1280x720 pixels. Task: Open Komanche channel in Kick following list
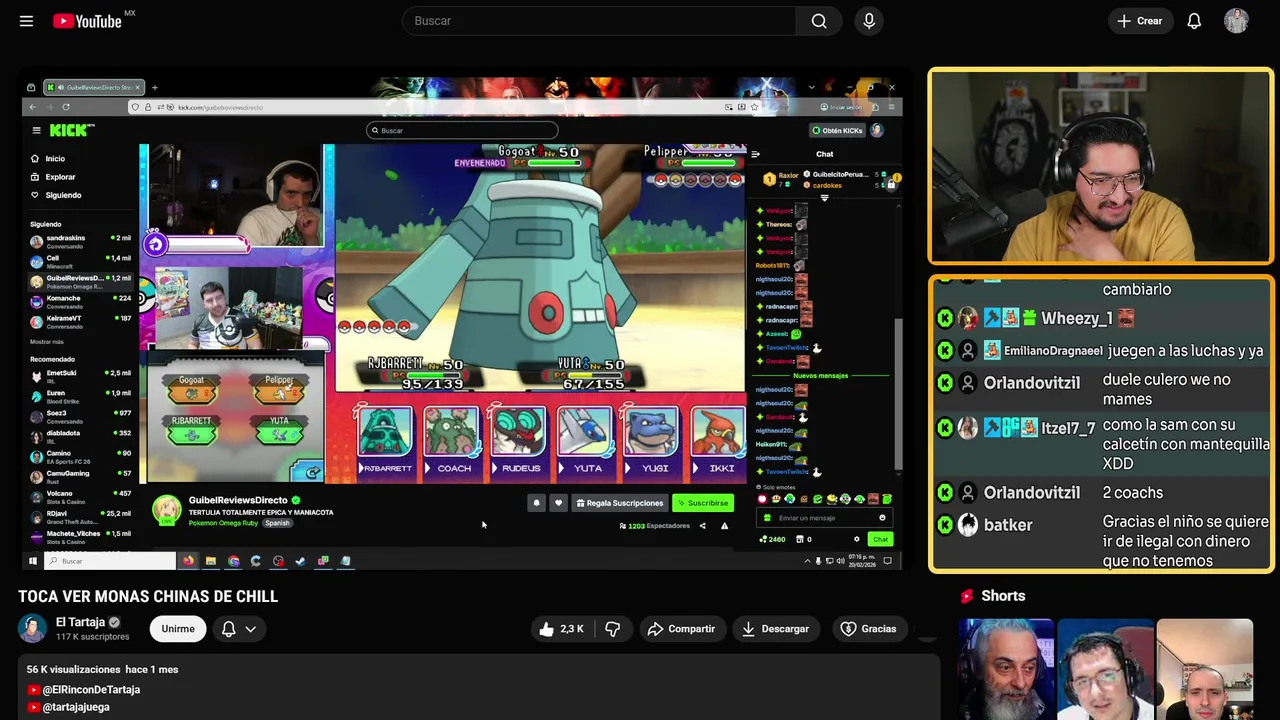point(80,301)
